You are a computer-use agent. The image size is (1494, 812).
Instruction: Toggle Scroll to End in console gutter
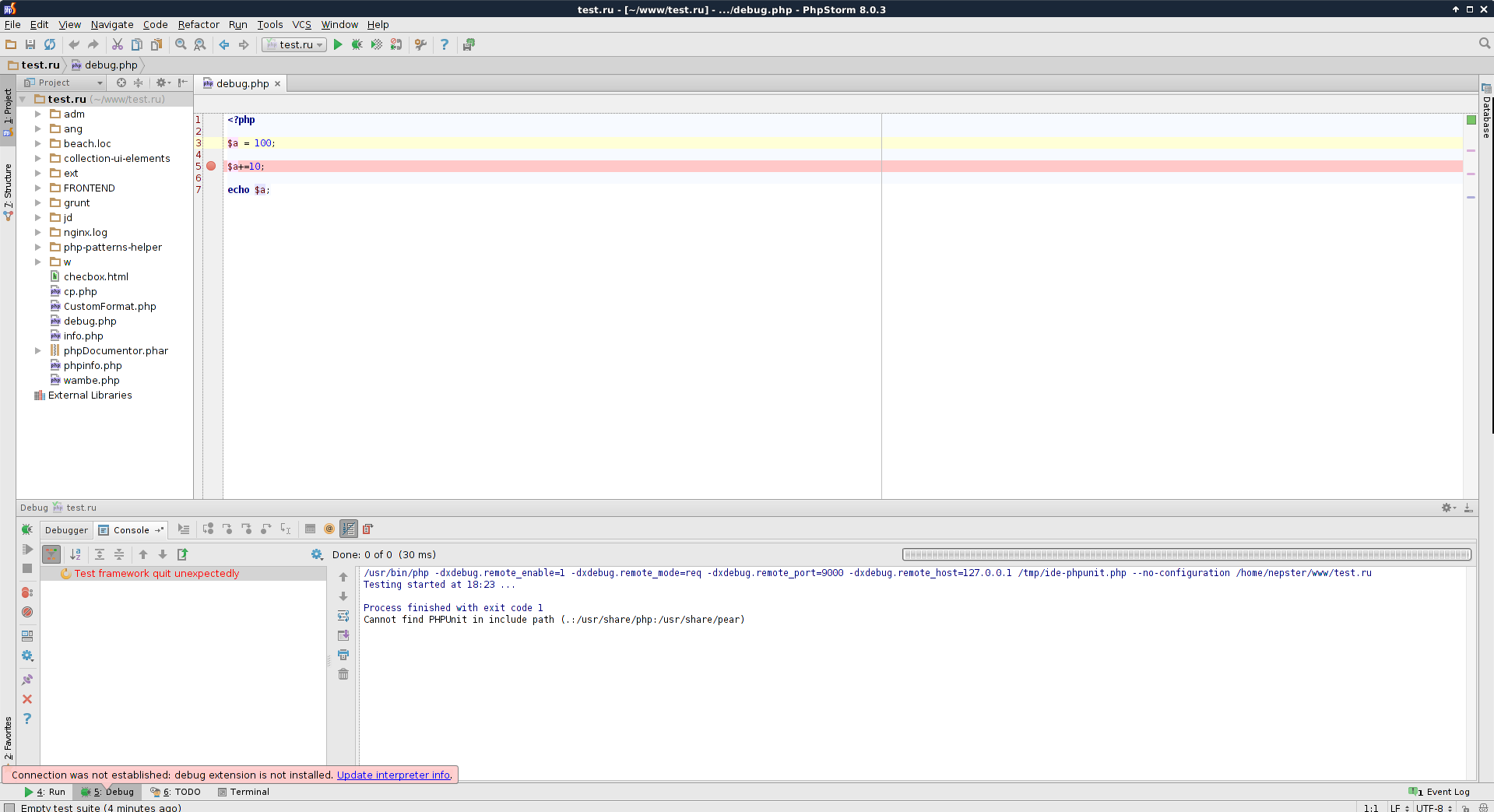(343, 635)
